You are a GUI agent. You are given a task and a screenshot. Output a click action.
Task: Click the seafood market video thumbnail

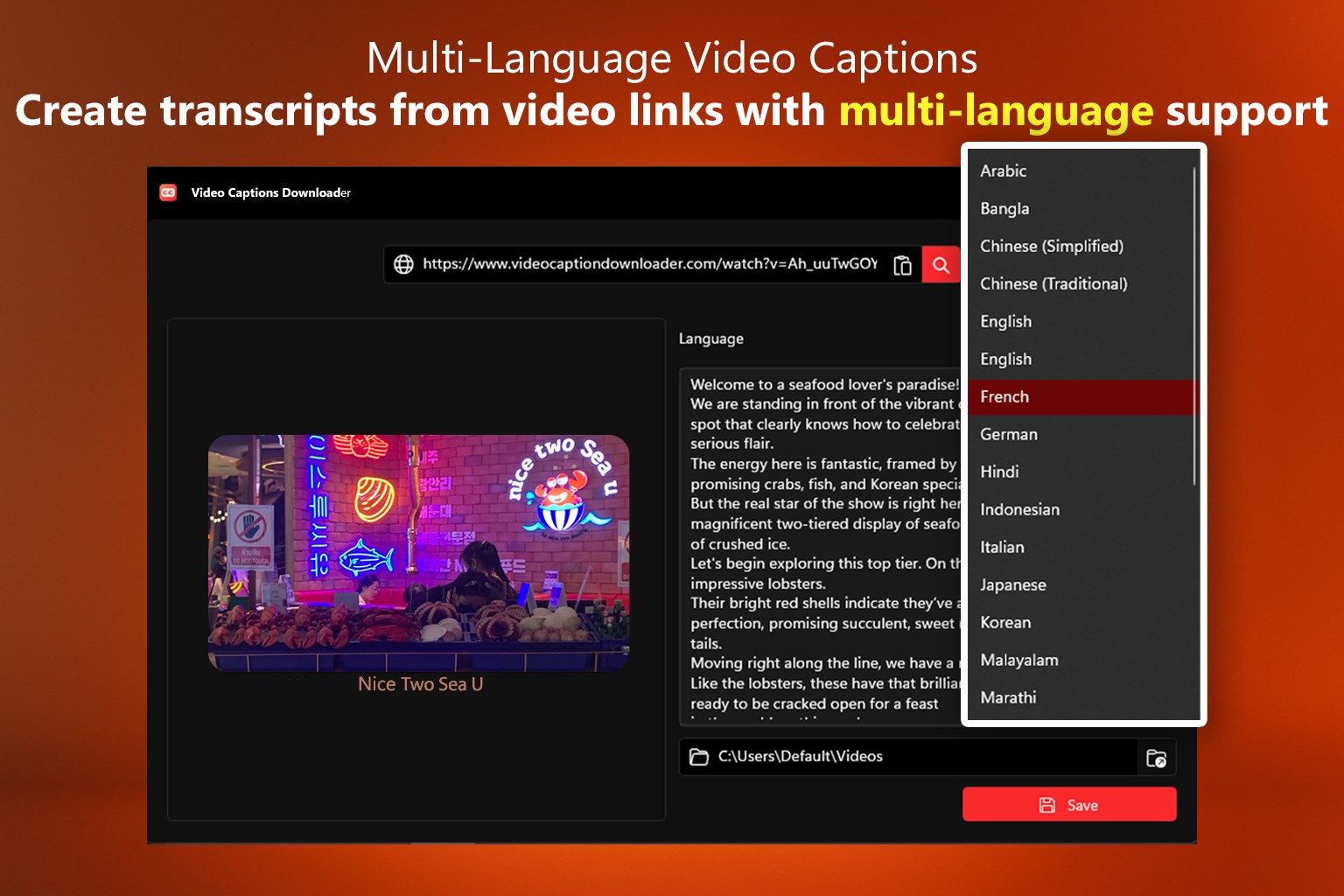pos(418,553)
